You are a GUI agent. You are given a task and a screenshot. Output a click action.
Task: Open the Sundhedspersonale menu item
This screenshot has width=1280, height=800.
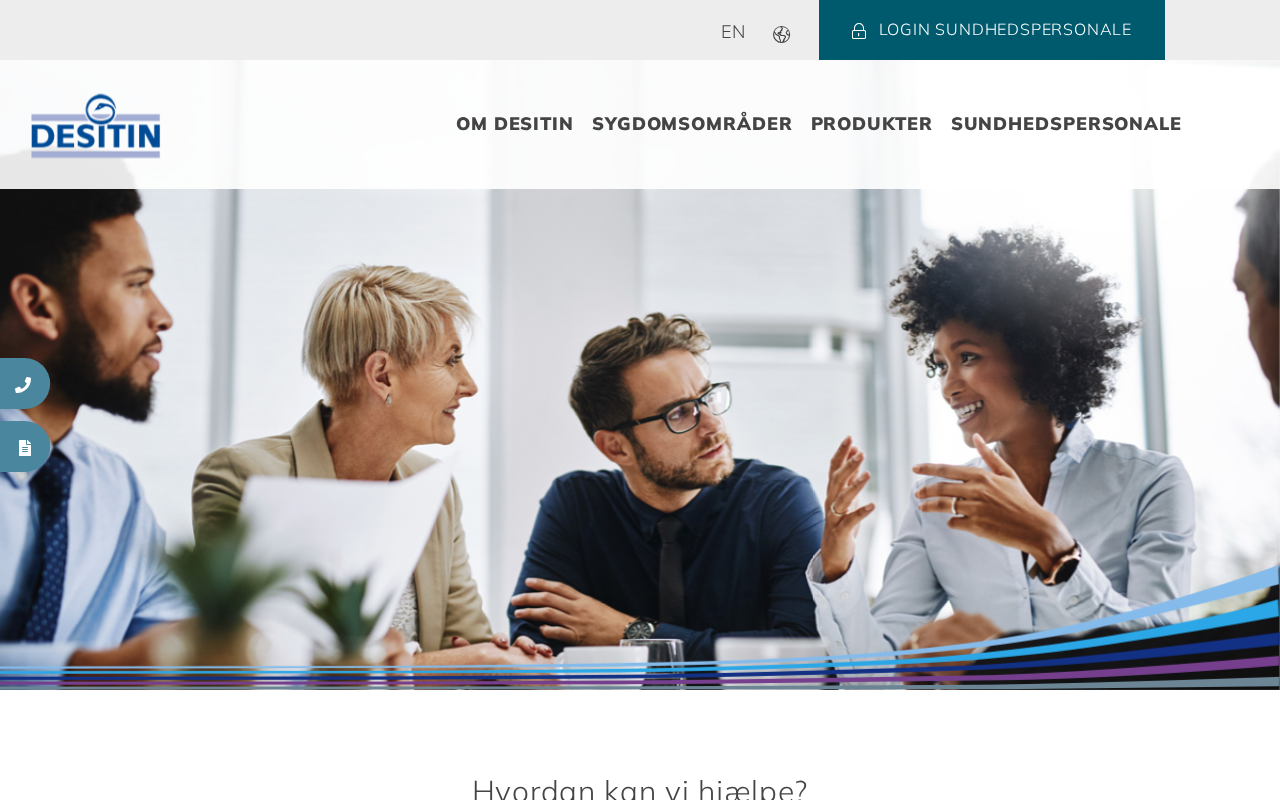point(1066,124)
